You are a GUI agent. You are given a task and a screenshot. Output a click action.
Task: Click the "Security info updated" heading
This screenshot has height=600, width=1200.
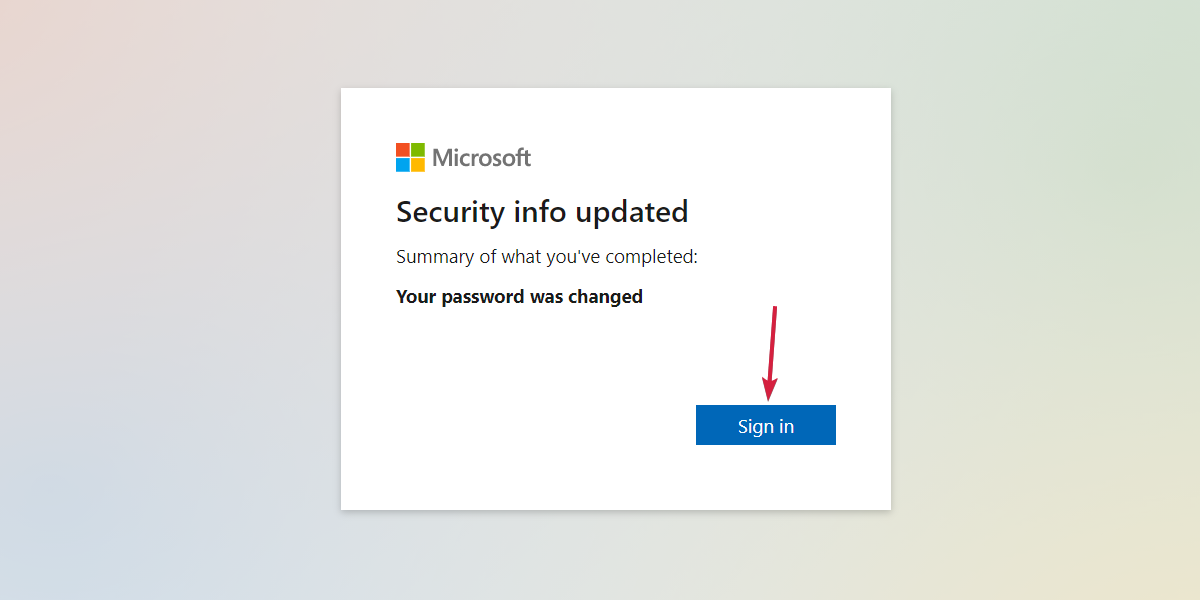click(542, 212)
